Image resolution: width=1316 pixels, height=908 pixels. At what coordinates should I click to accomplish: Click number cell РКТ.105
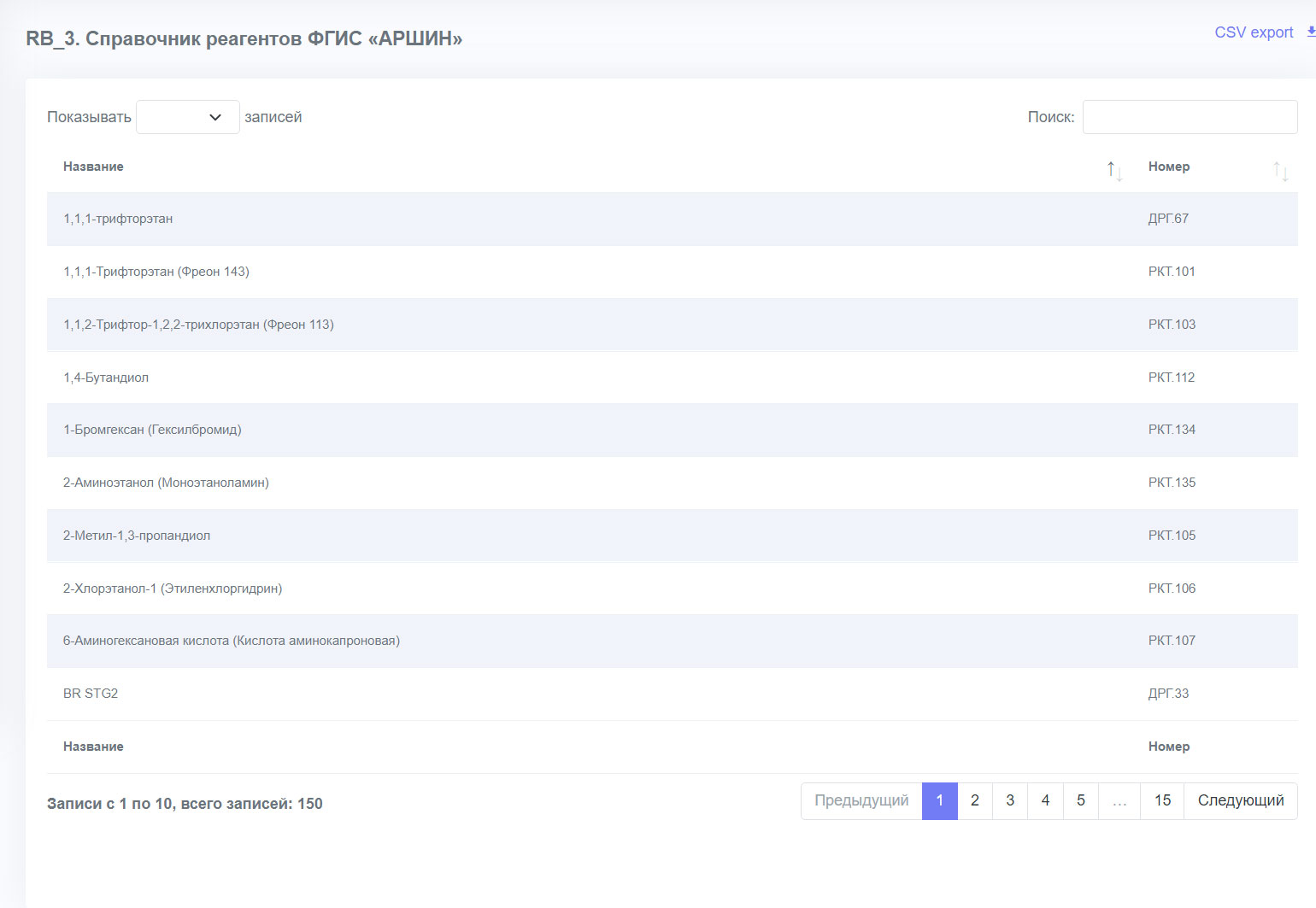click(1172, 536)
